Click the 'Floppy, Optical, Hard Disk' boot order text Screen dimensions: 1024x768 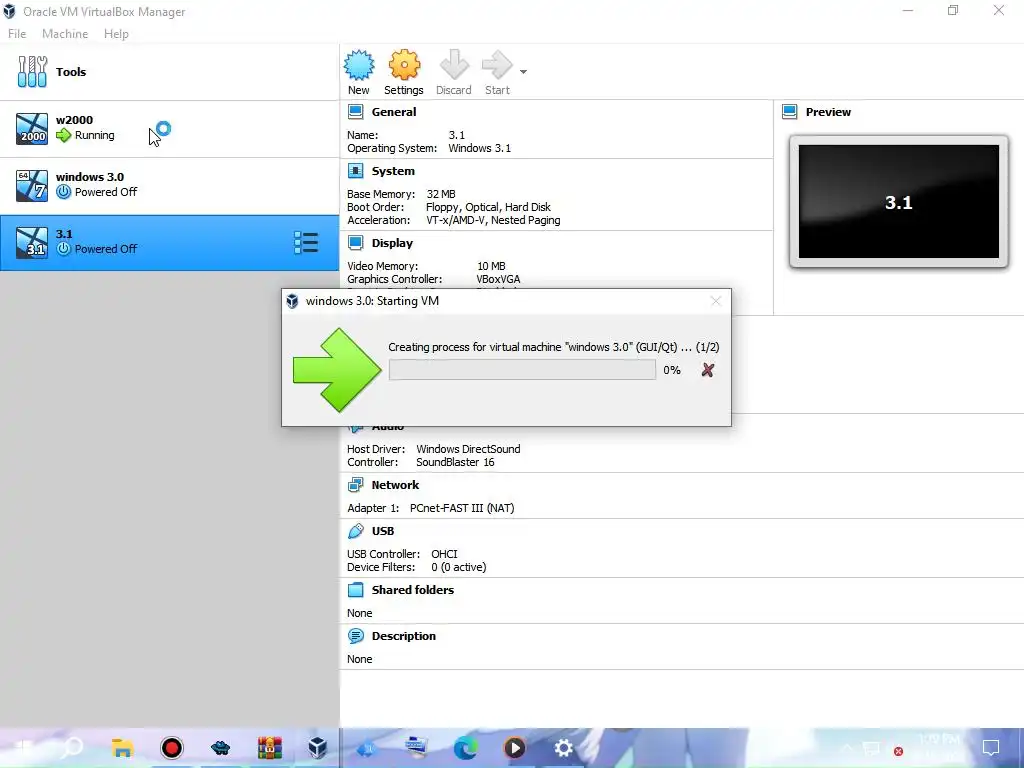point(488,207)
